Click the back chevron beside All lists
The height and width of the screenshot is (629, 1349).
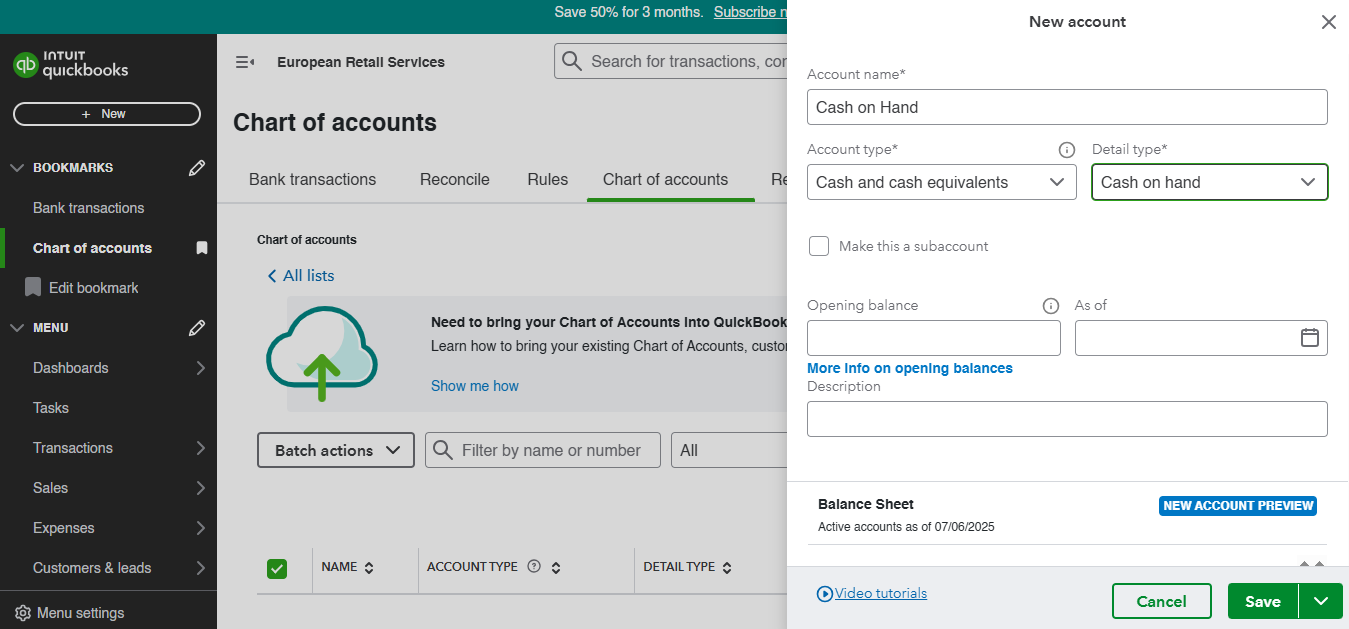(272, 276)
